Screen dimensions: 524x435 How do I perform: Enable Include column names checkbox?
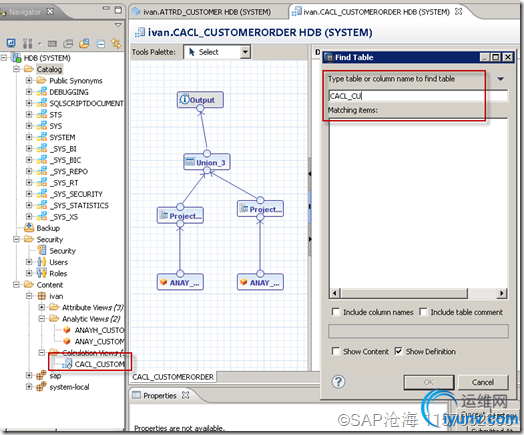click(x=336, y=312)
